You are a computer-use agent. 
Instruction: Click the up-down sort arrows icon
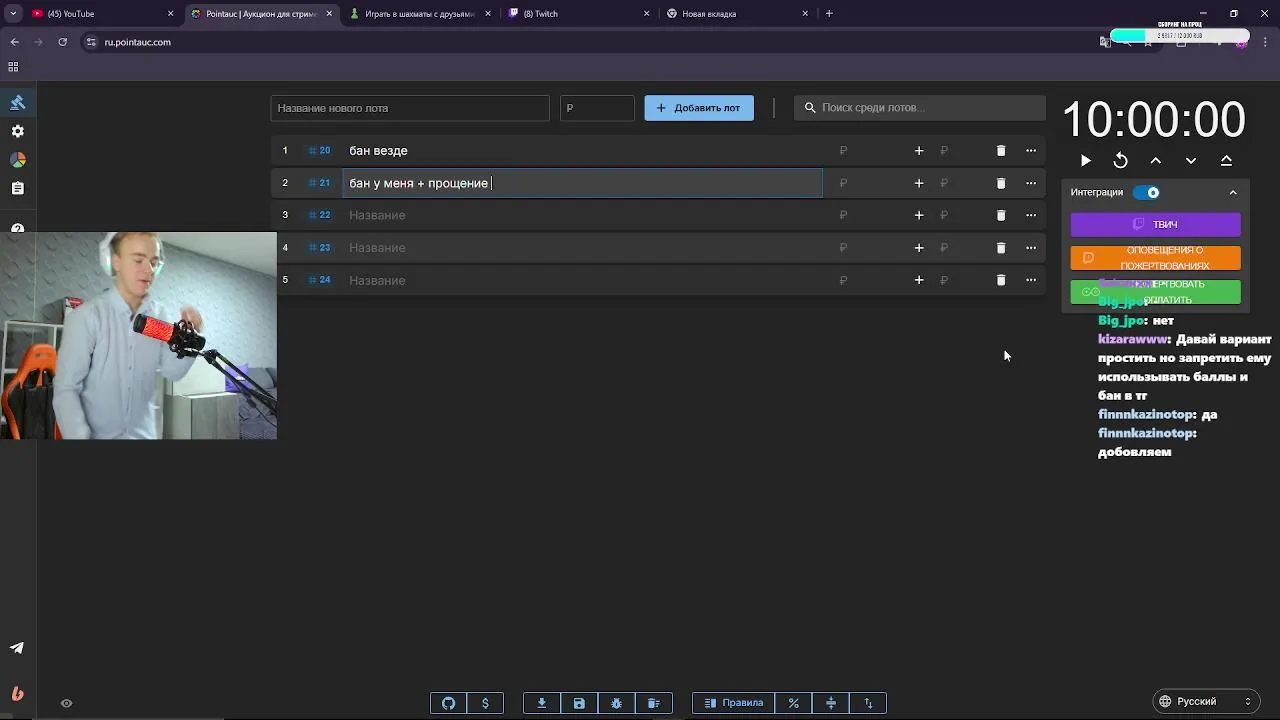(x=868, y=703)
